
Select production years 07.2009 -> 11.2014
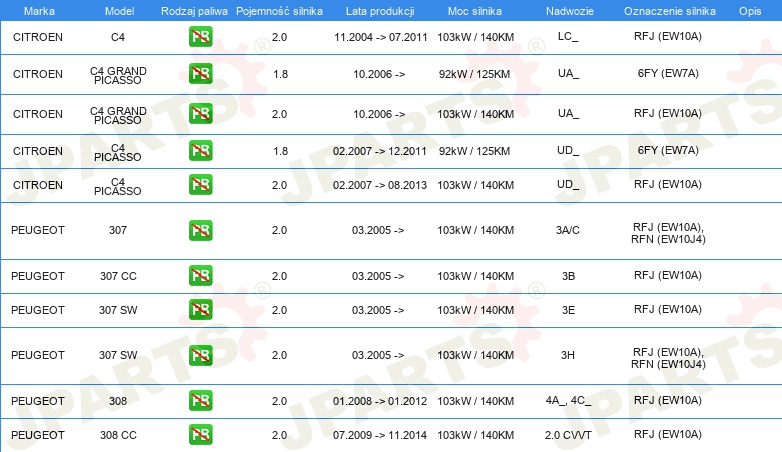click(380, 435)
